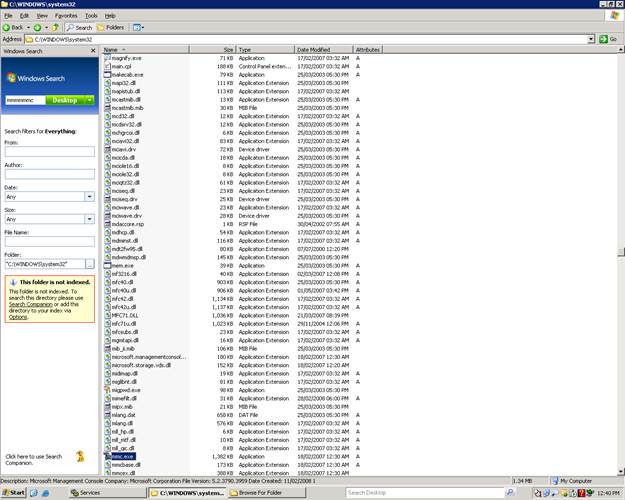
Task: Go up one folder level
Action: pos(55,28)
